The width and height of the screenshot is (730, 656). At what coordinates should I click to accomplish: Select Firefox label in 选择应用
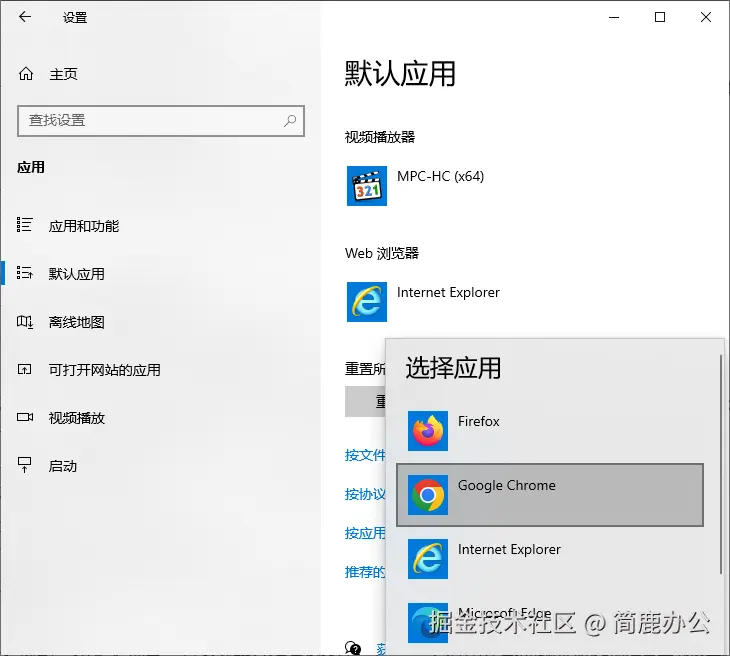tap(479, 421)
